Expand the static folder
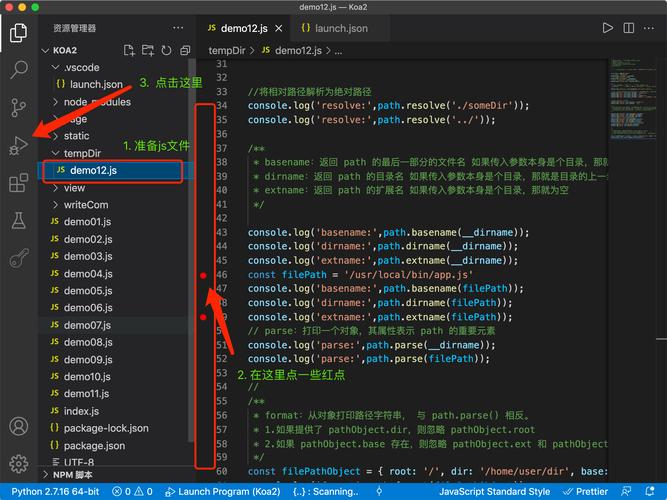 [55, 136]
